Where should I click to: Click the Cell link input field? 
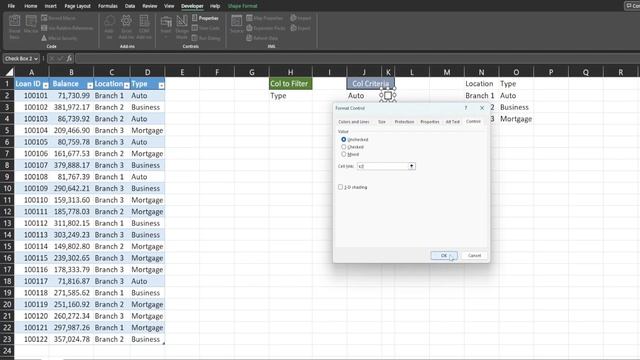(383, 166)
